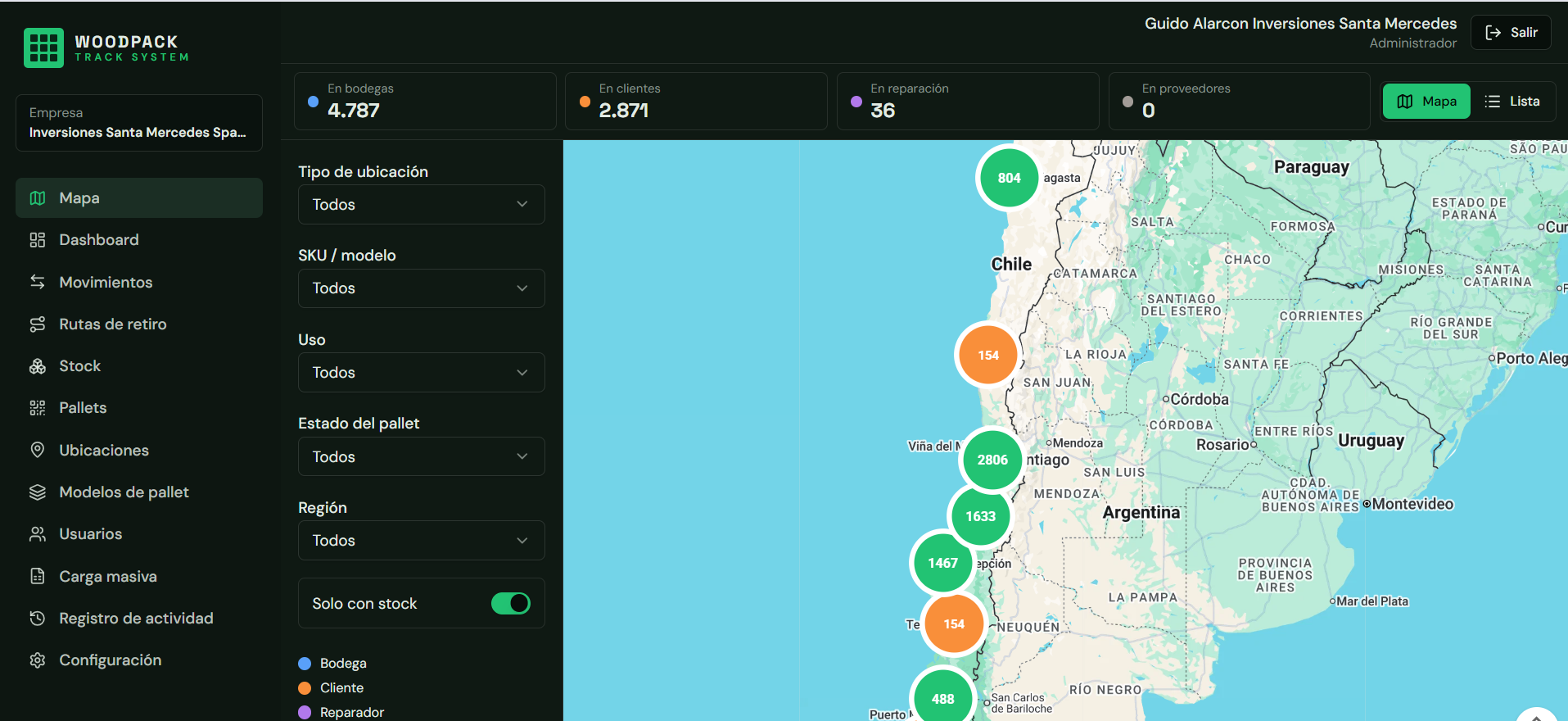
Task: Open the Usuarios section
Action: coord(139,534)
